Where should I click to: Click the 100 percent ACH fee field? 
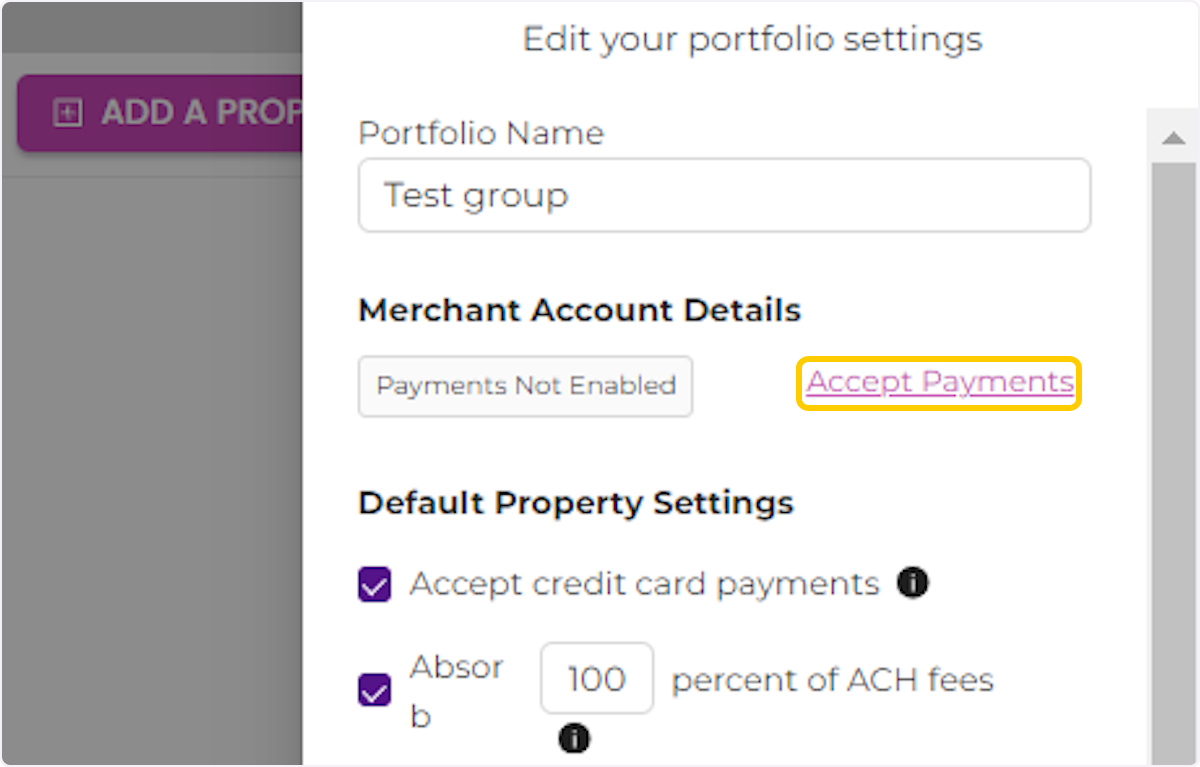(597, 678)
